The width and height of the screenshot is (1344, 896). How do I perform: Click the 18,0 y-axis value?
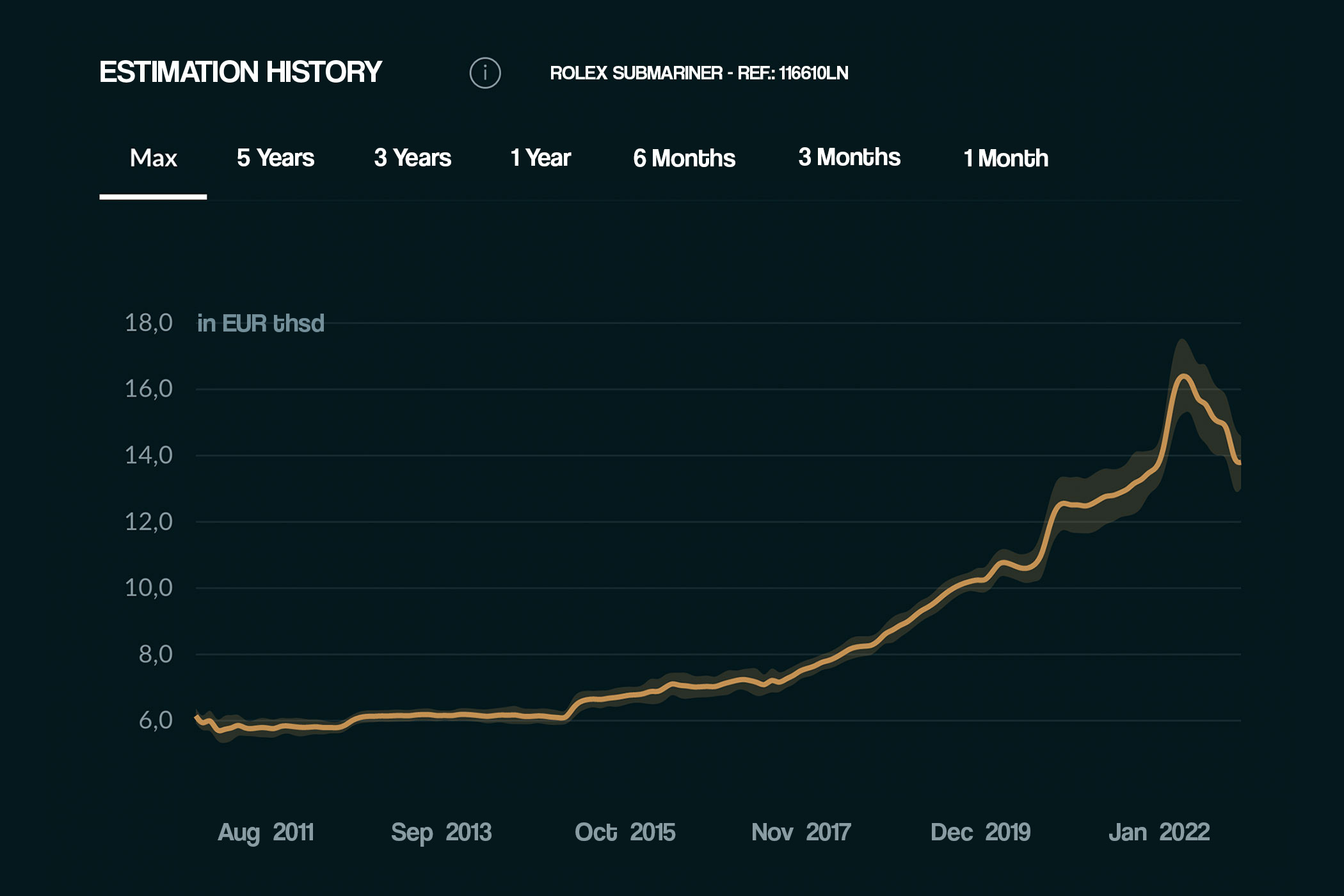[x=148, y=323]
